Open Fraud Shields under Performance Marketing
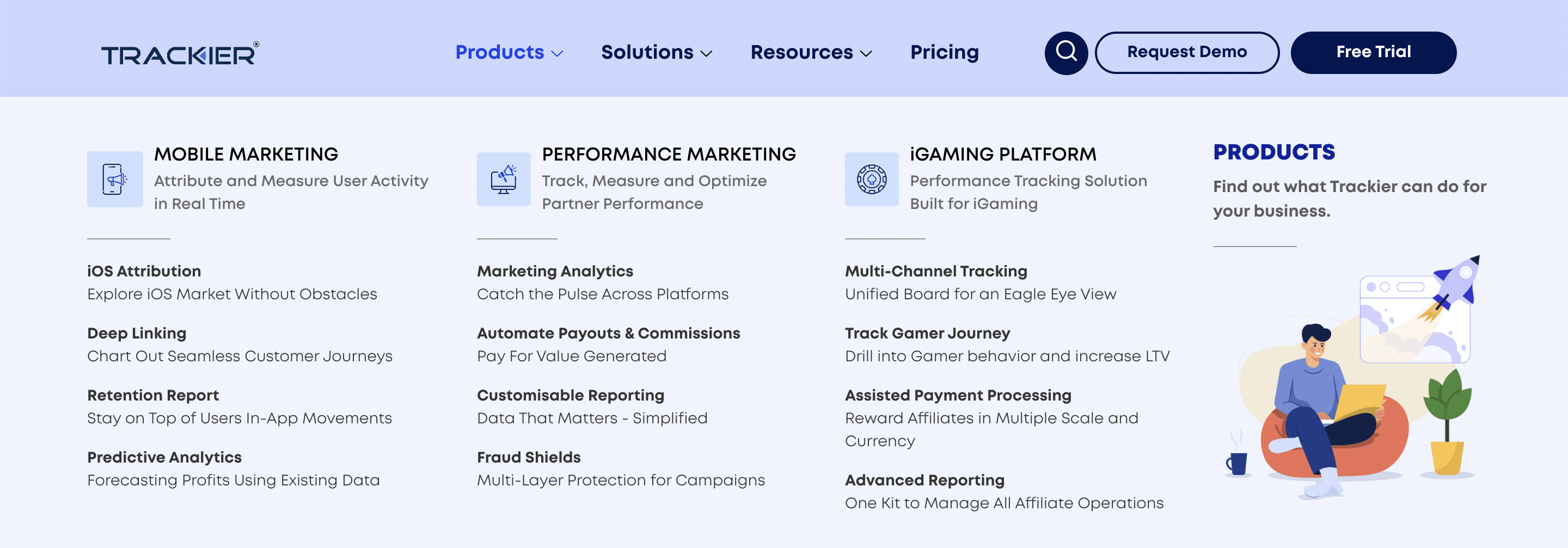This screenshot has width=1568, height=548. tap(528, 457)
